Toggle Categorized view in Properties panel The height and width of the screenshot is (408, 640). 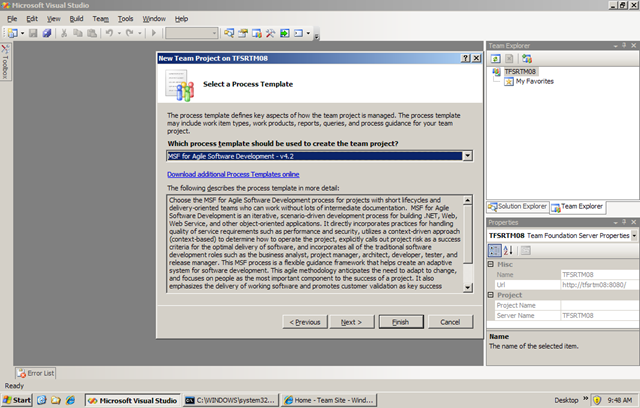coord(495,250)
